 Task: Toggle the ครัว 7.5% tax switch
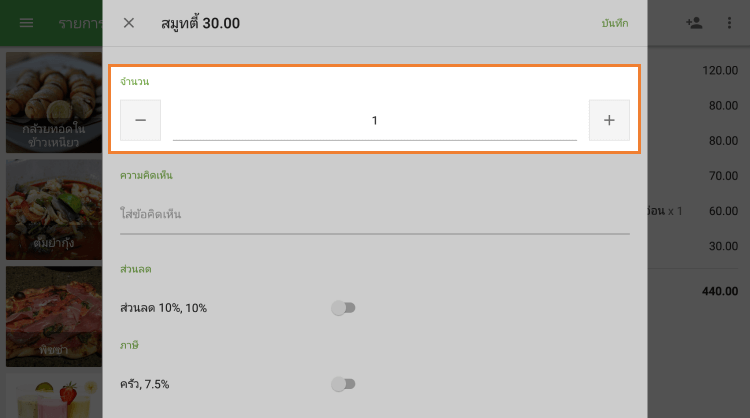tap(343, 383)
